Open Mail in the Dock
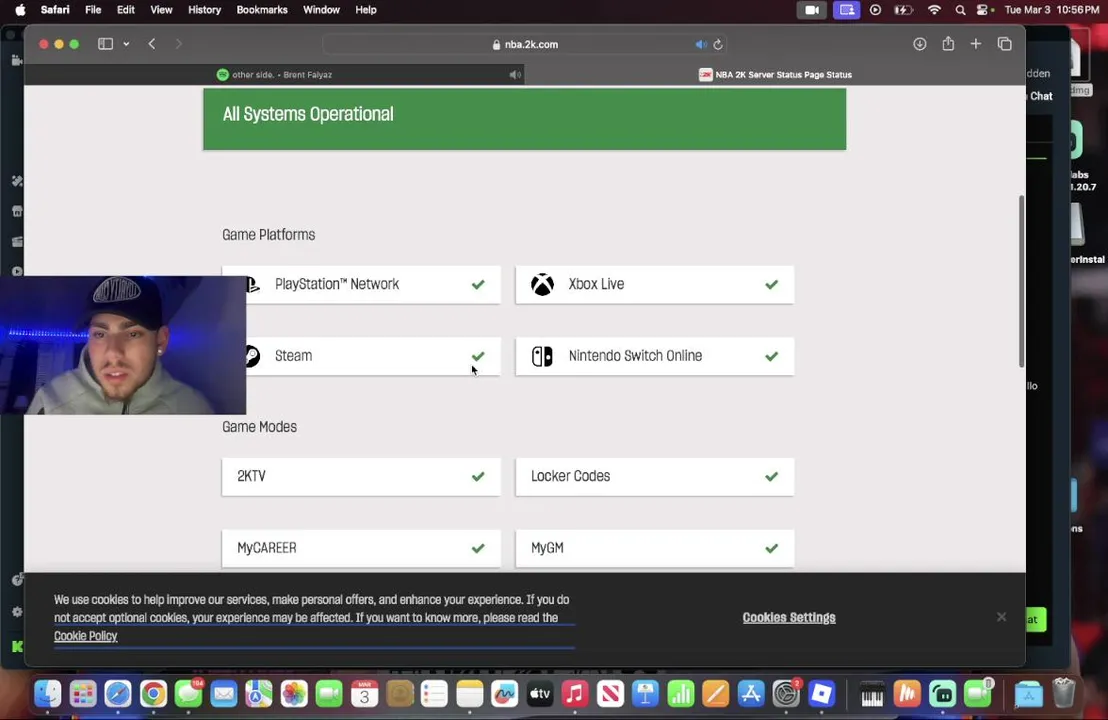This screenshot has width=1108, height=720. pyautogui.click(x=224, y=694)
